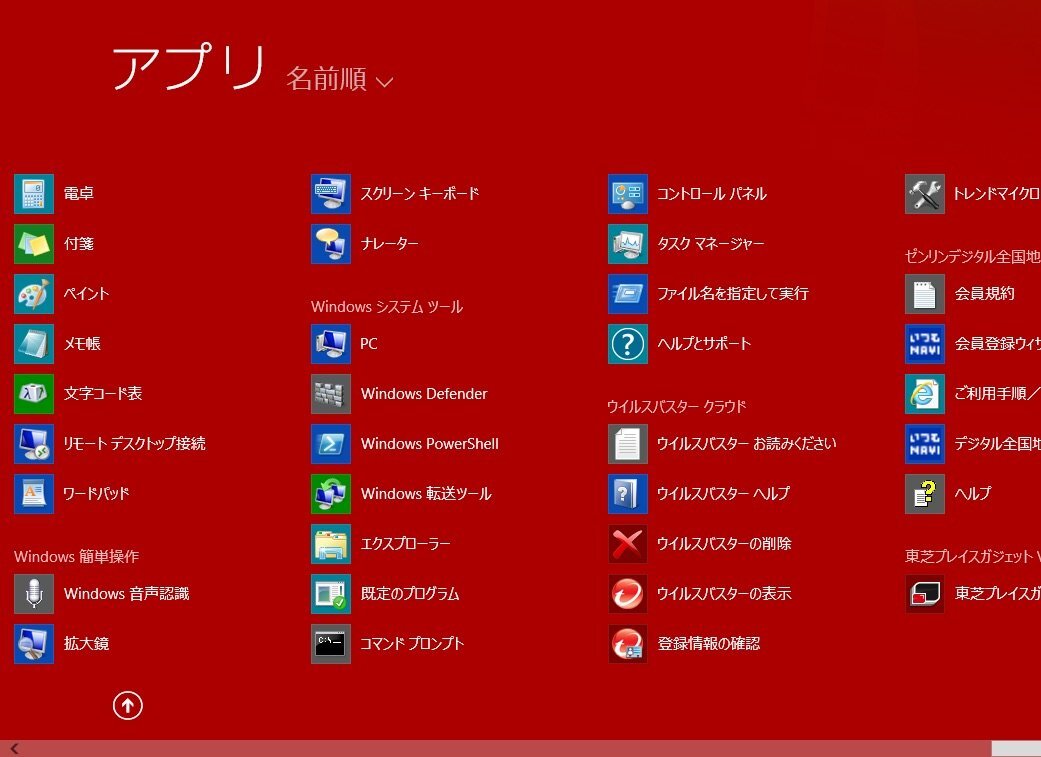
Task: Click the エクスプローラー text label
Action: coord(406,544)
